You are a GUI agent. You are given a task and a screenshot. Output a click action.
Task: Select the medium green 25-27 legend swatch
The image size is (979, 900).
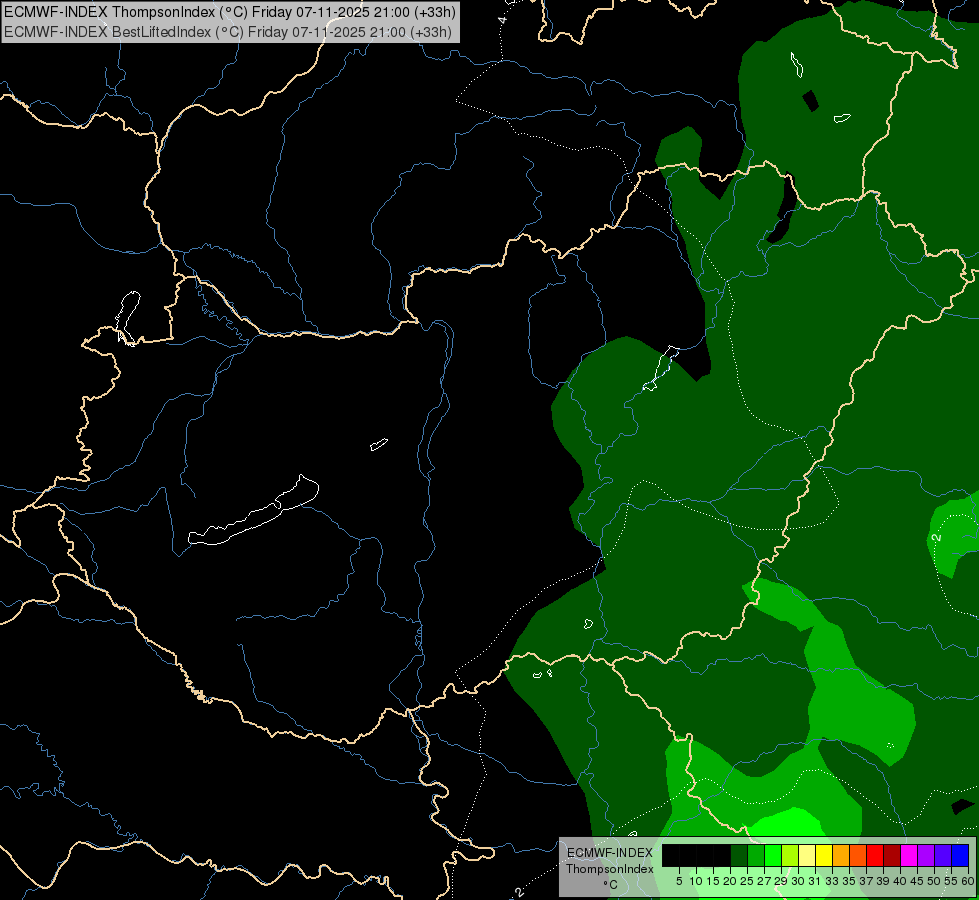tap(756, 856)
